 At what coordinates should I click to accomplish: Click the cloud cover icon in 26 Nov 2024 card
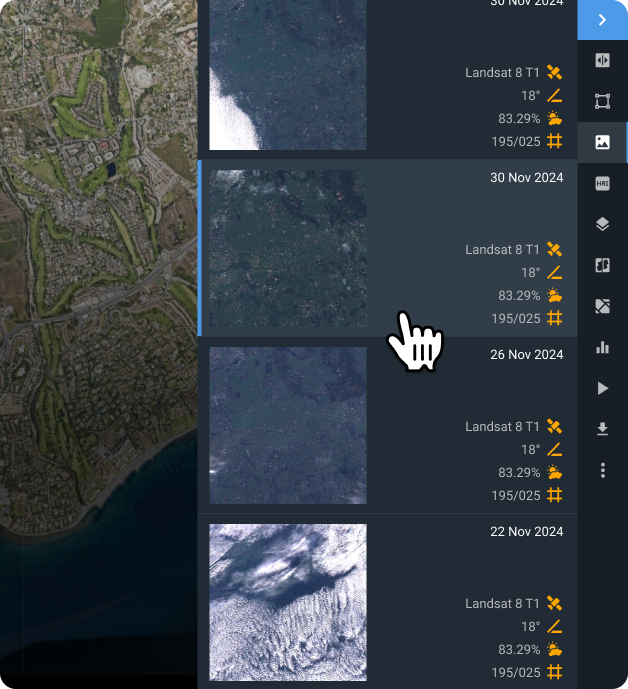(x=555, y=472)
